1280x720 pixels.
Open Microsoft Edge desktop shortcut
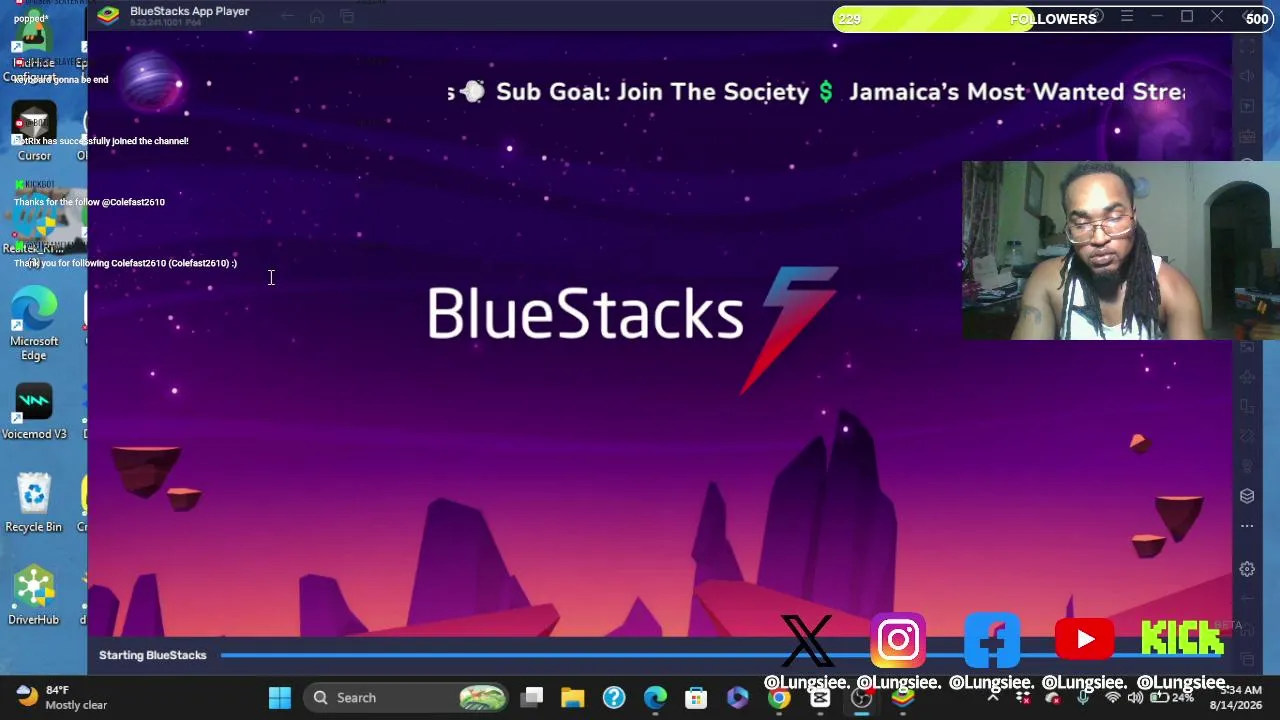point(34,324)
